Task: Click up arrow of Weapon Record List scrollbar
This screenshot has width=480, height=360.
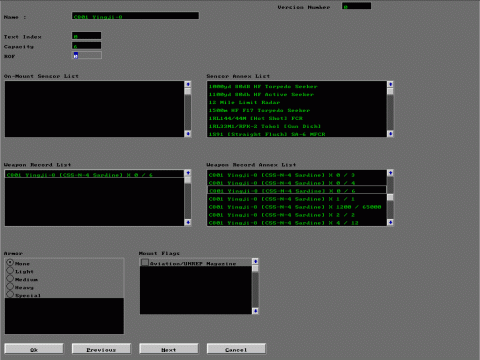Action: pyautogui.click(x=188, y=173)
